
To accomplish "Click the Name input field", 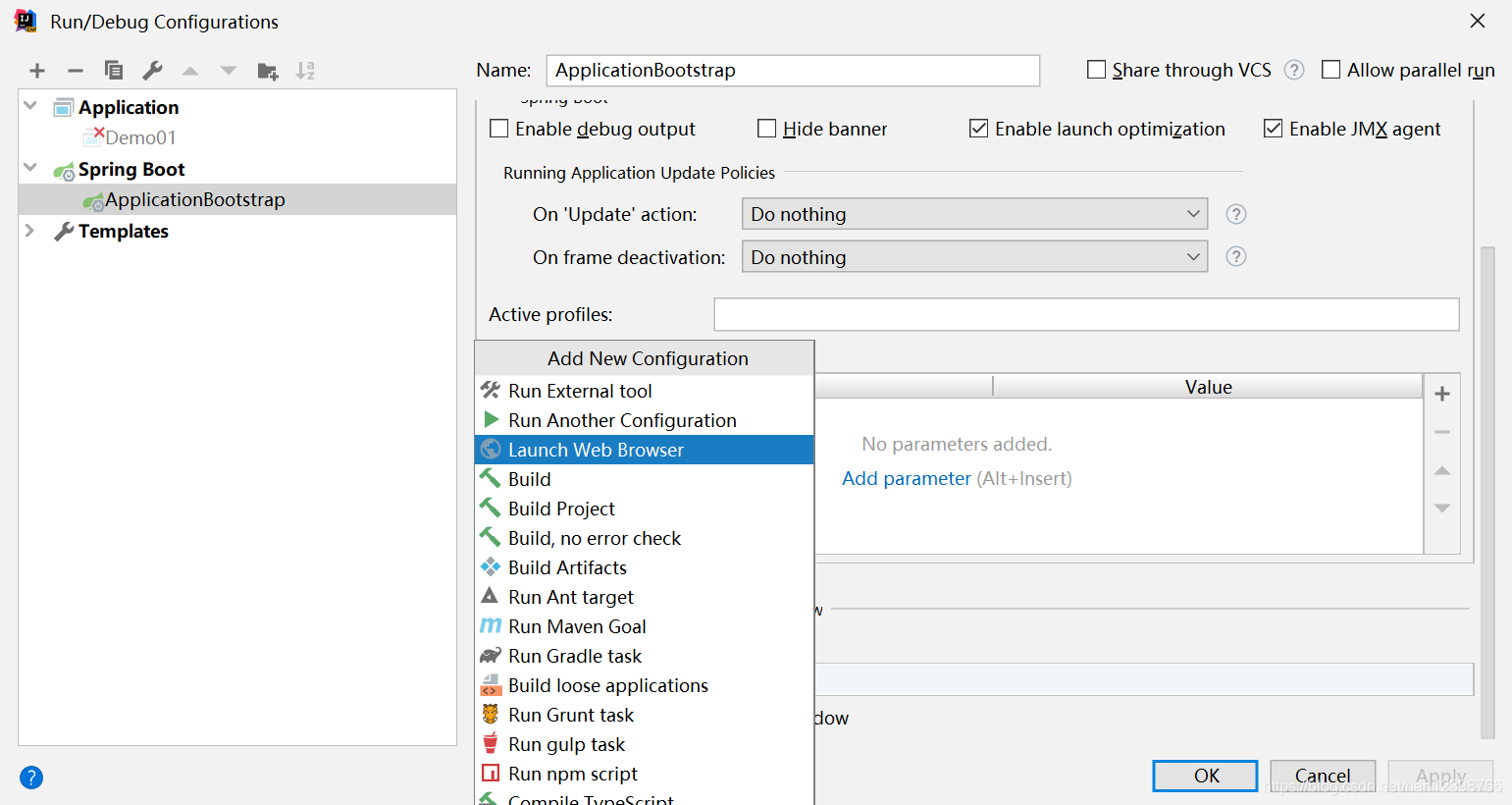I will click(793, 70).
